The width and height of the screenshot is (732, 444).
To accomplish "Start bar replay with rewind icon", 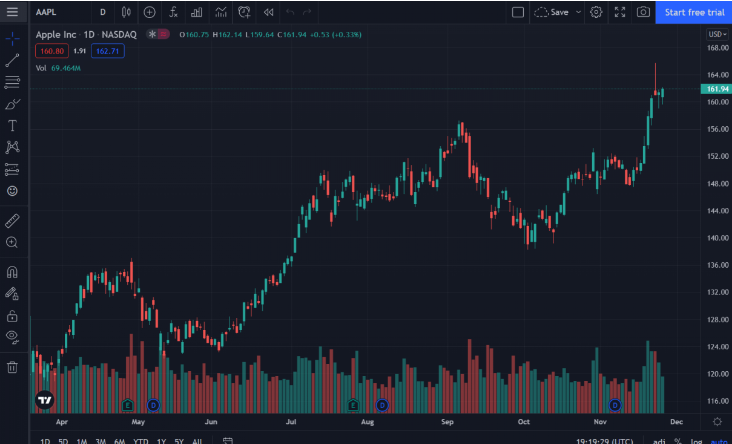I will coord(268,12).
